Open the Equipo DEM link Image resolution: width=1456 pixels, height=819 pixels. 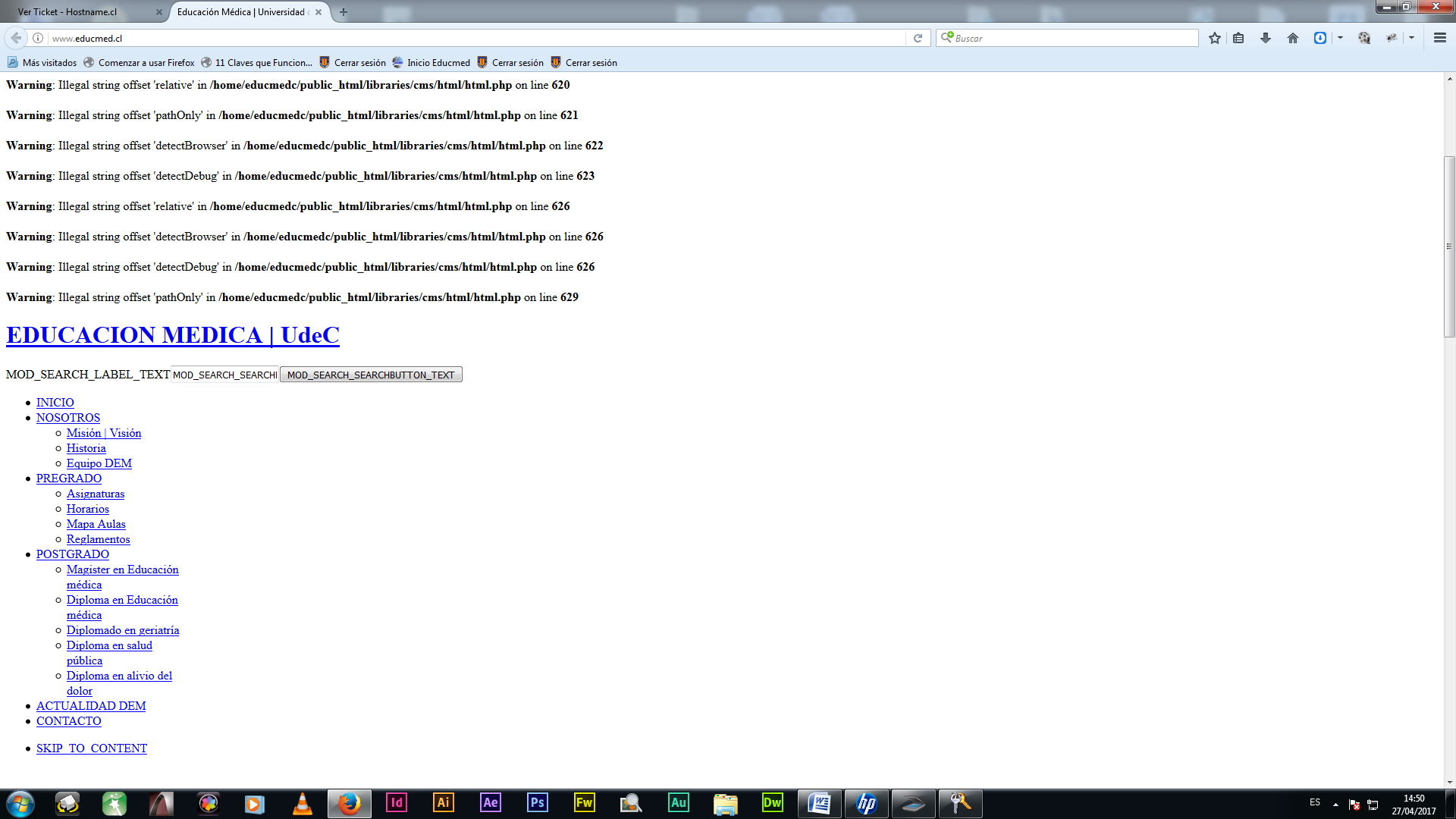(99, 463)
